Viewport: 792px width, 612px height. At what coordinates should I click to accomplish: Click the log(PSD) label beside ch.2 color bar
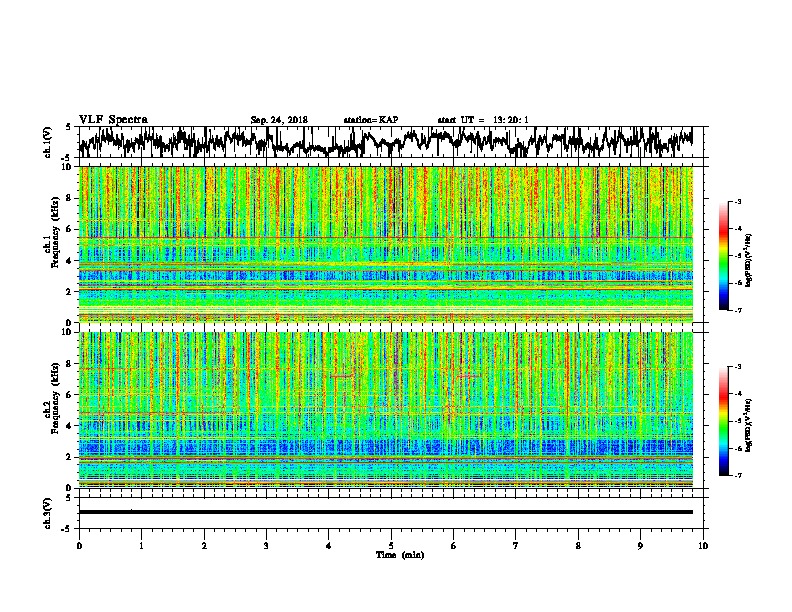748,425
